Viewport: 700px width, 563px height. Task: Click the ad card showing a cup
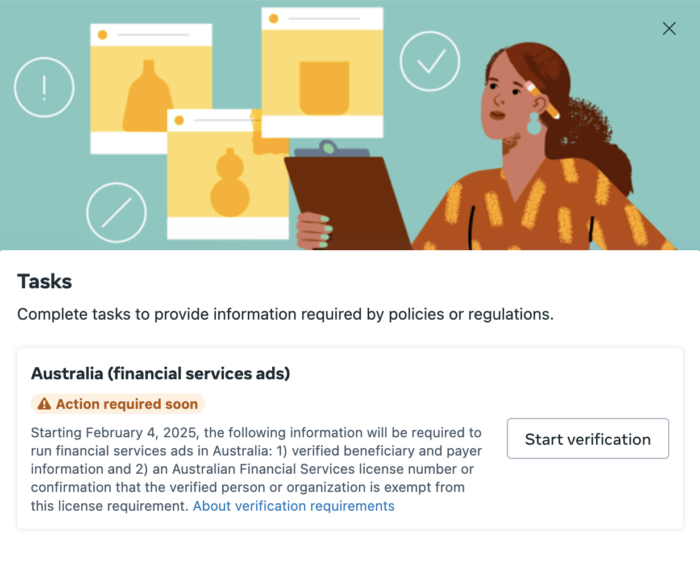pos(322,72)
